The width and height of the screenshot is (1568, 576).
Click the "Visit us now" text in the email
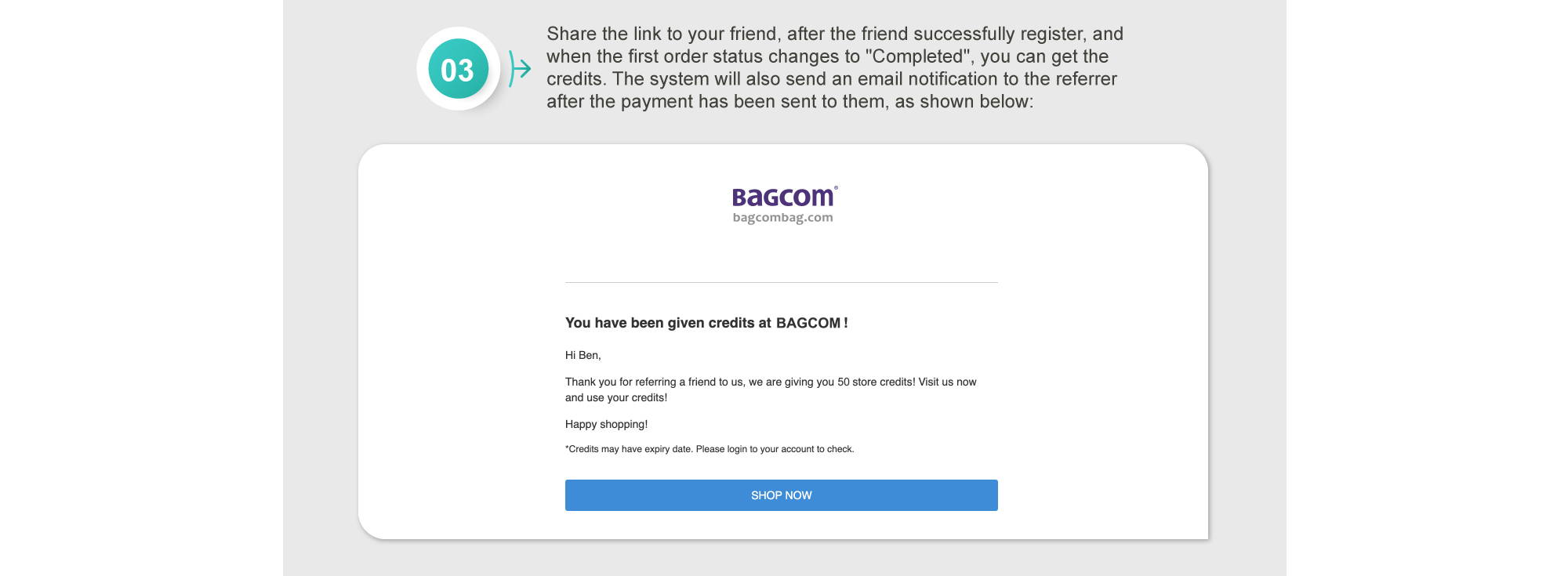(x=947, y=382)
